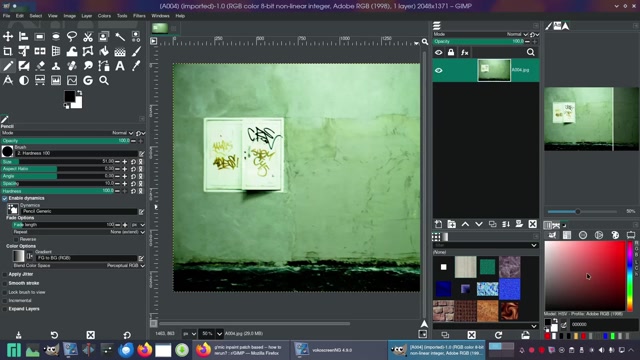
Task: Save tool preset button
Action: (18, 335)
